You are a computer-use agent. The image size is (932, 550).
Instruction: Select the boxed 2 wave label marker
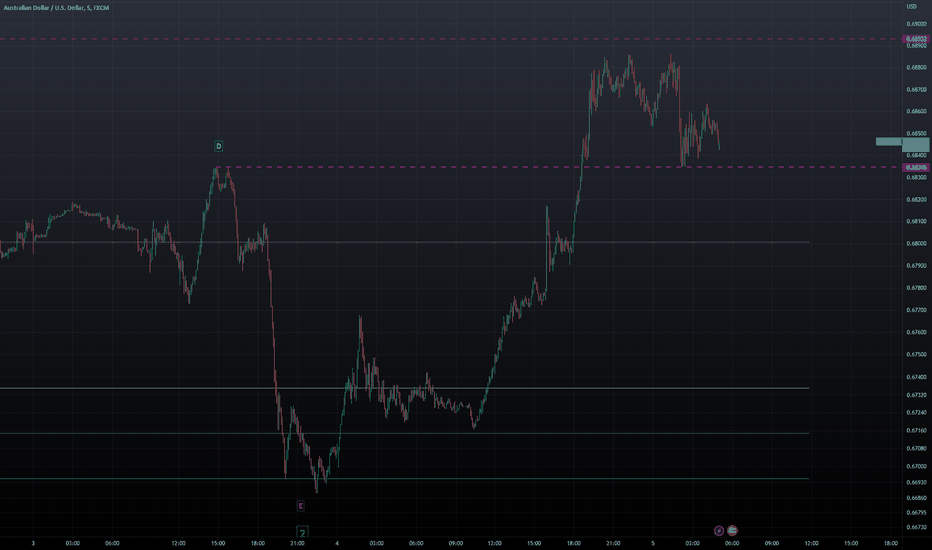(x=302, y=533)
